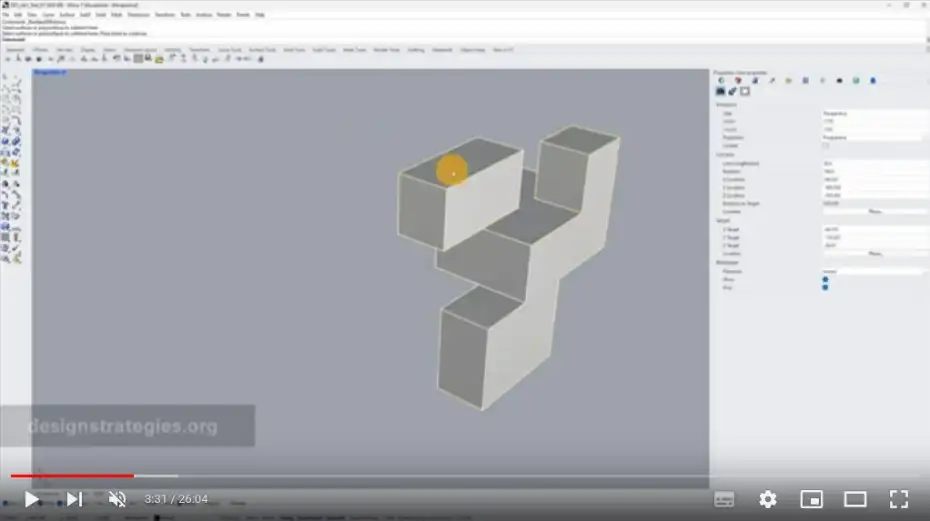The height and width of the screenshot is (521, 930).
Task: Toggle video subtitles
Action: (x=724, y=499)
